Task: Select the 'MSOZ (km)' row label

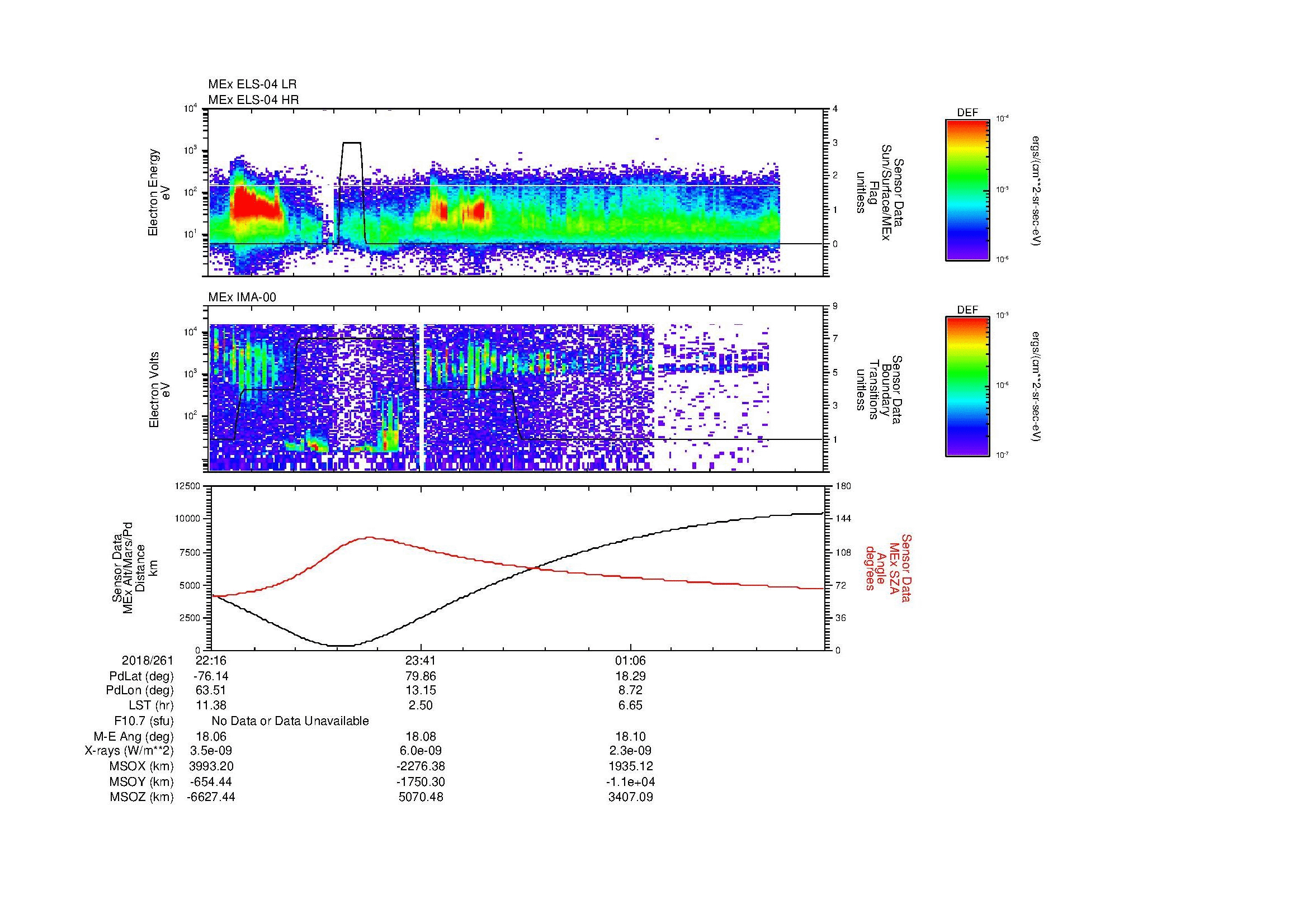Action: tap(141, 797)
